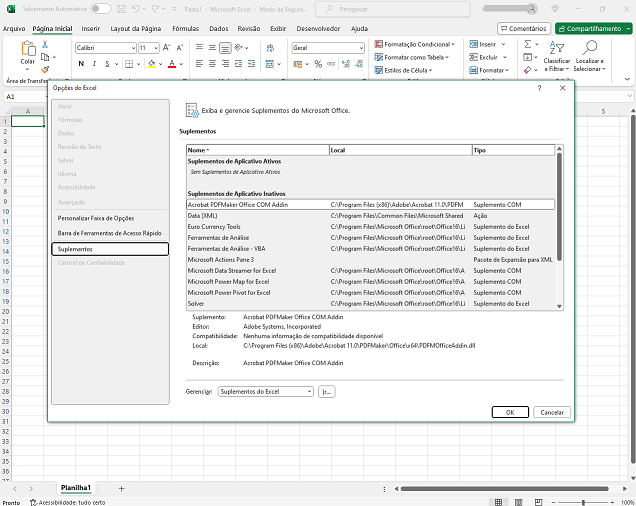Click the wrap text icon
This screenshot has height=506, width=636.
point(271,48)
